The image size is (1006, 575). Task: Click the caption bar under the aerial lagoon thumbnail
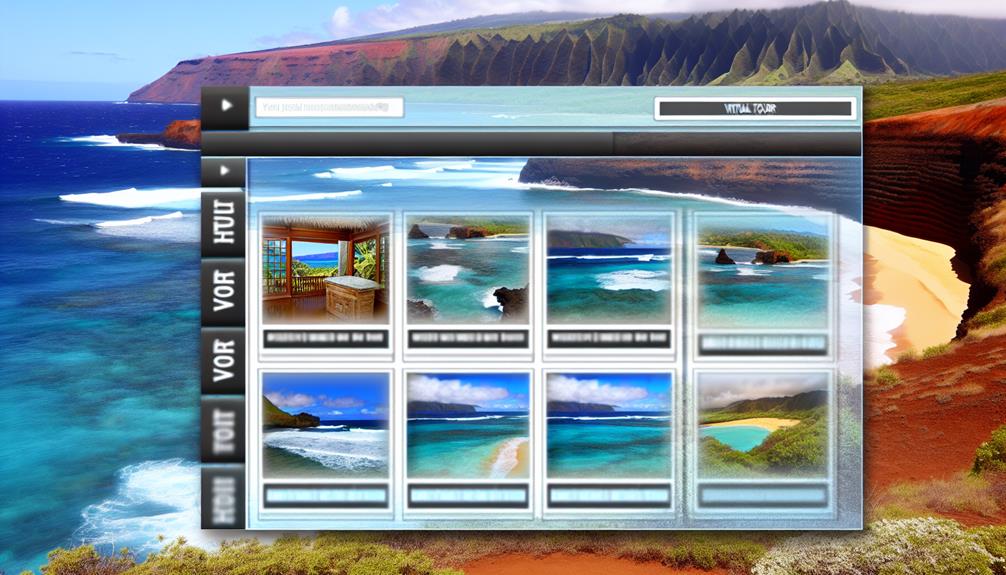[763, 495]
